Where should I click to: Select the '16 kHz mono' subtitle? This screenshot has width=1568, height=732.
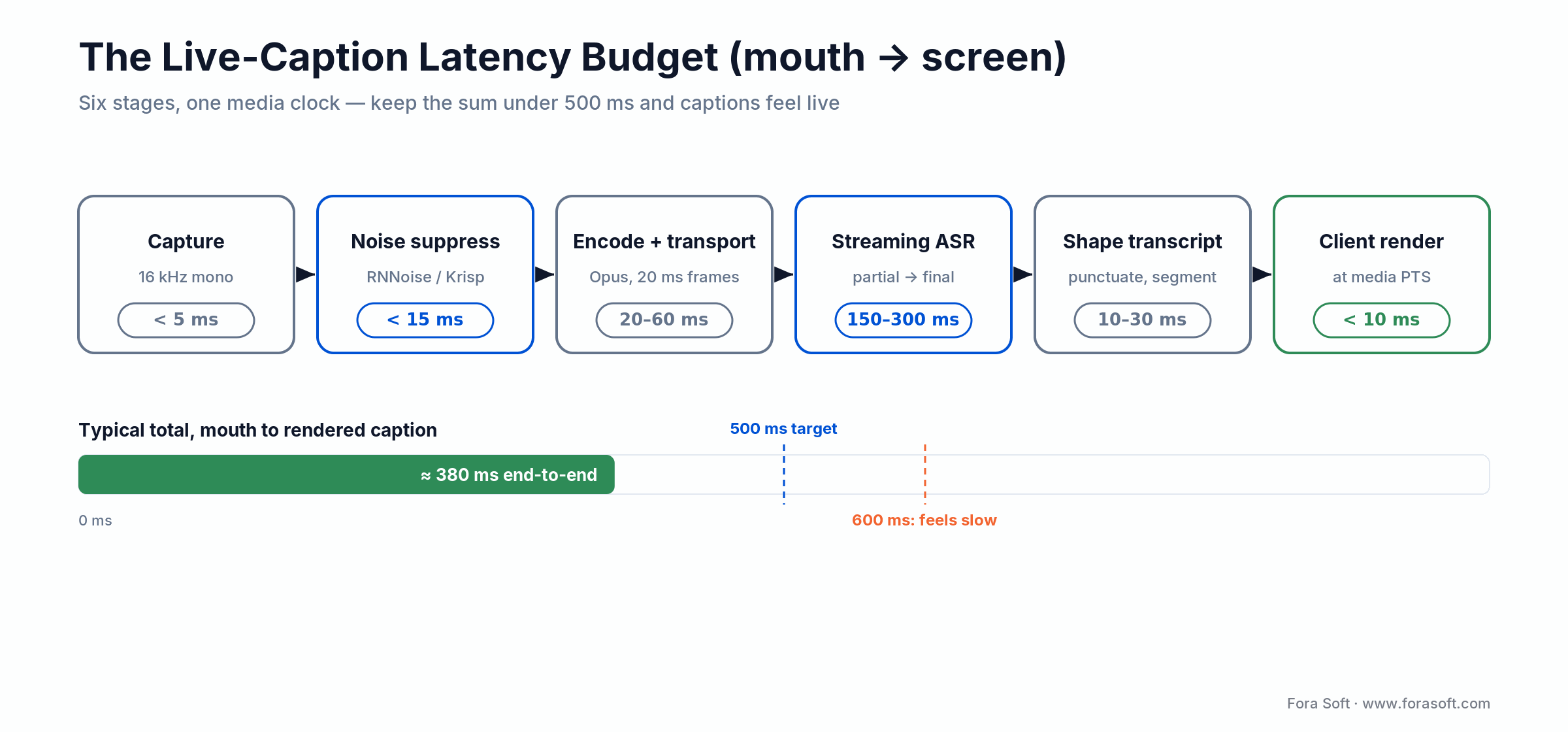click(186, 277)
